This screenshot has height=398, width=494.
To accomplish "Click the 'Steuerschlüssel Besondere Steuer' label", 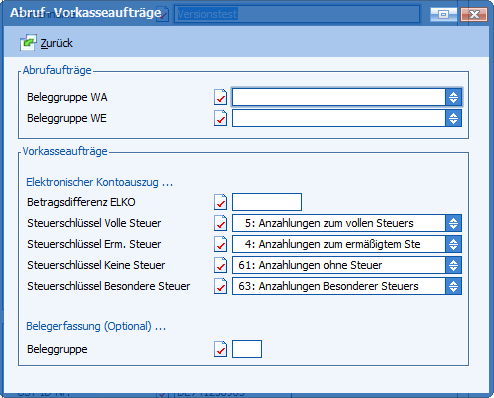I will (x=109, y=286).
